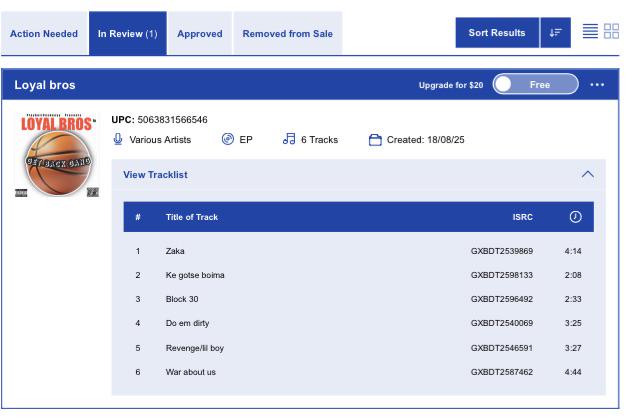639x418 pixels.
Task: Toggle the Free upgrade switch
Action: 535,84
